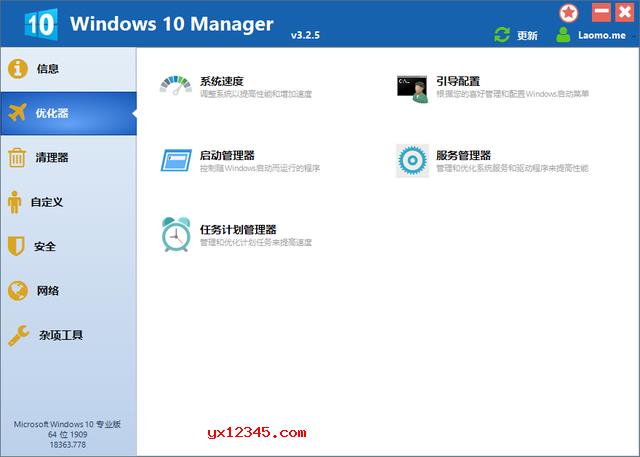Click the airplane optimizer icon
640x457 pixels.
(17, 112)
